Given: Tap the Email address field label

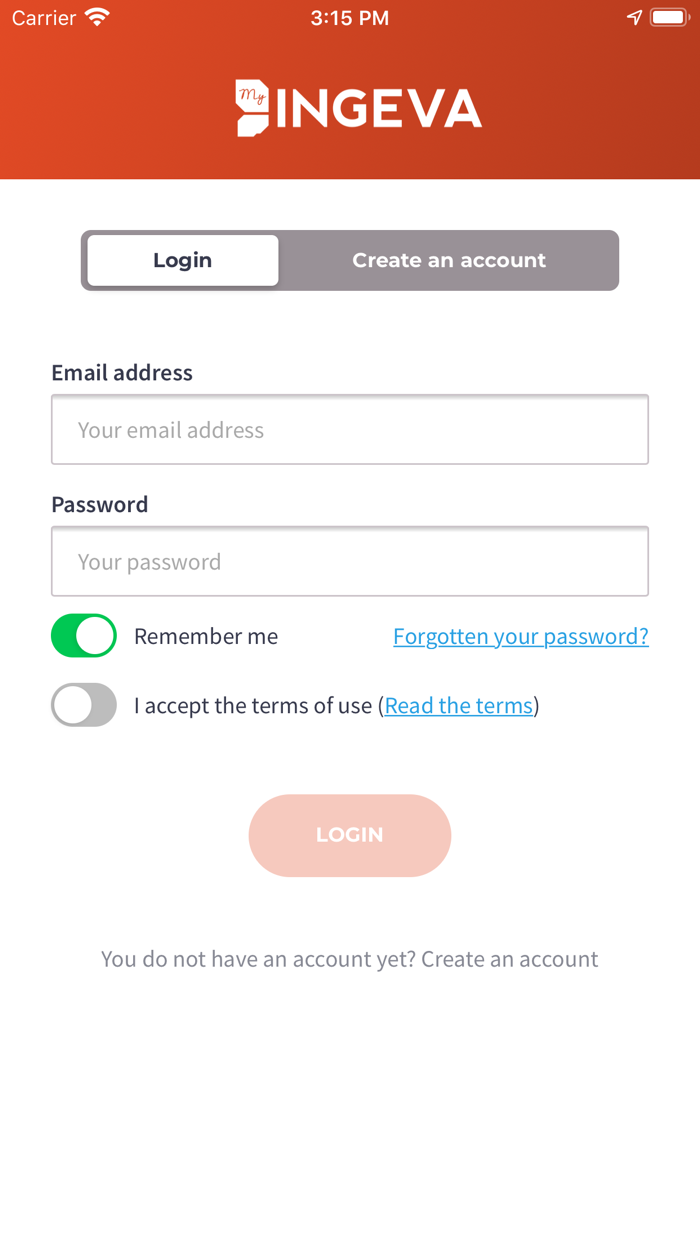Looking at the screenshot, I should click(x=122, y=373).
